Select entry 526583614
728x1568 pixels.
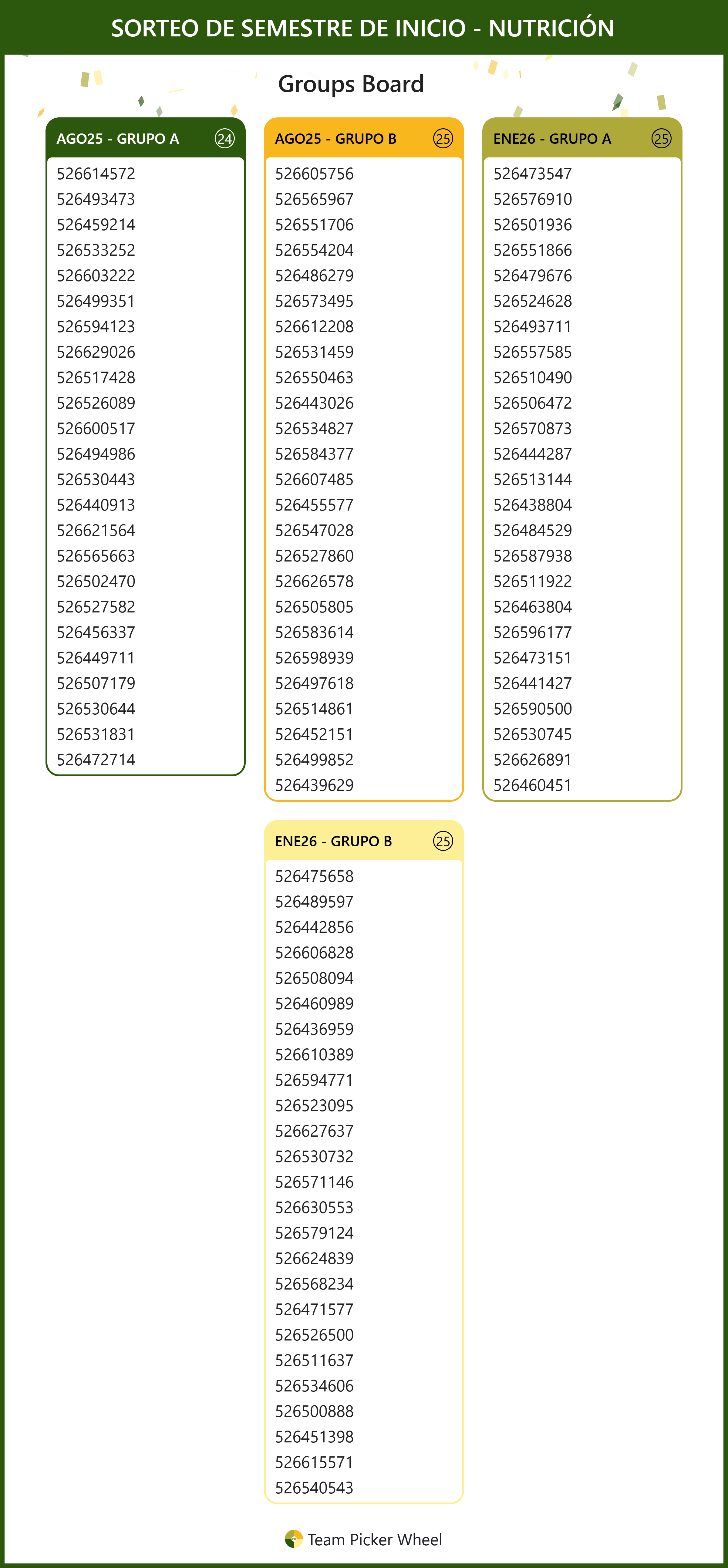pyautogui.click(x=315, y=632)
